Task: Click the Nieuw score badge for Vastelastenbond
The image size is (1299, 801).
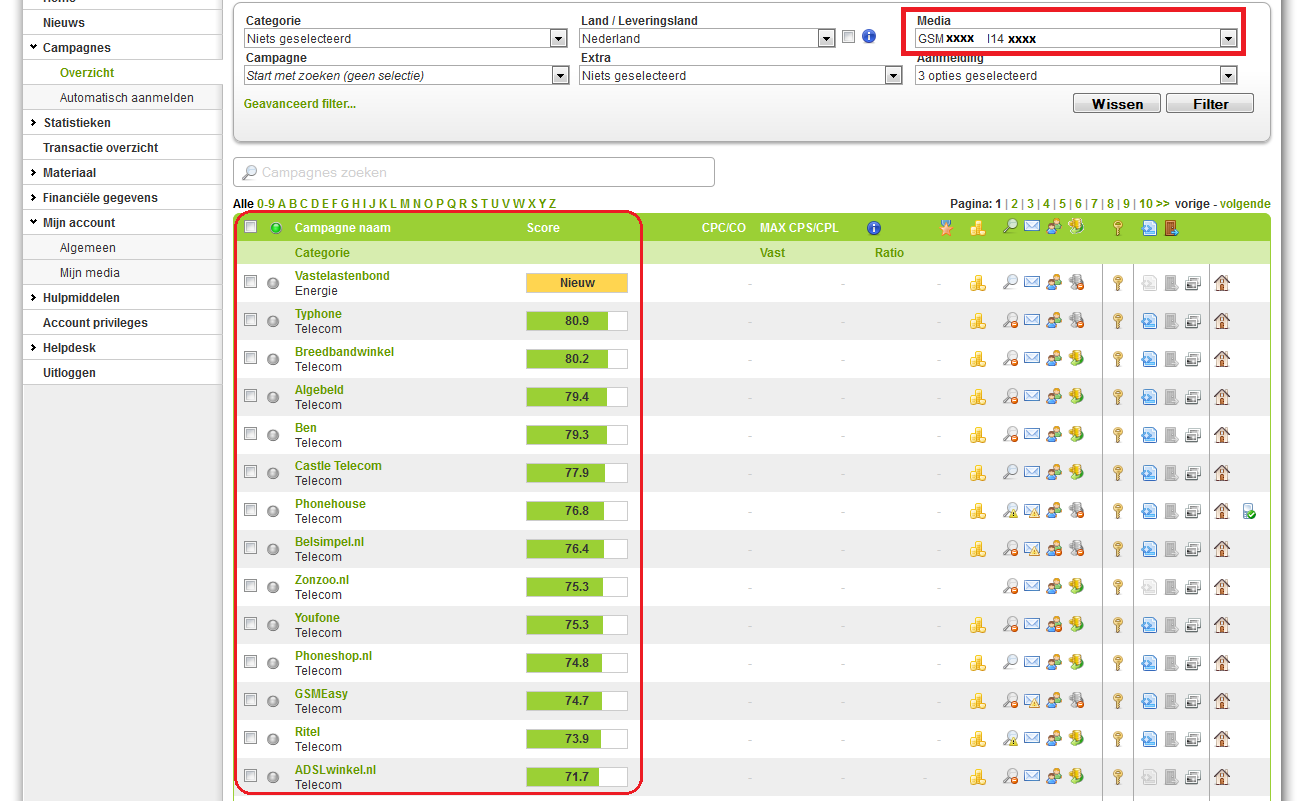Action: point(577,283)
